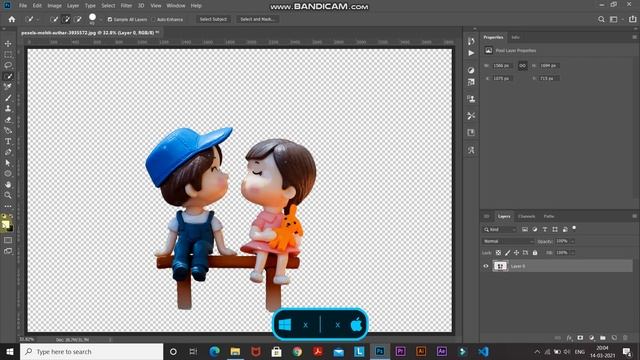
Task: Select the Eraser tool
Action: point(8,120)
